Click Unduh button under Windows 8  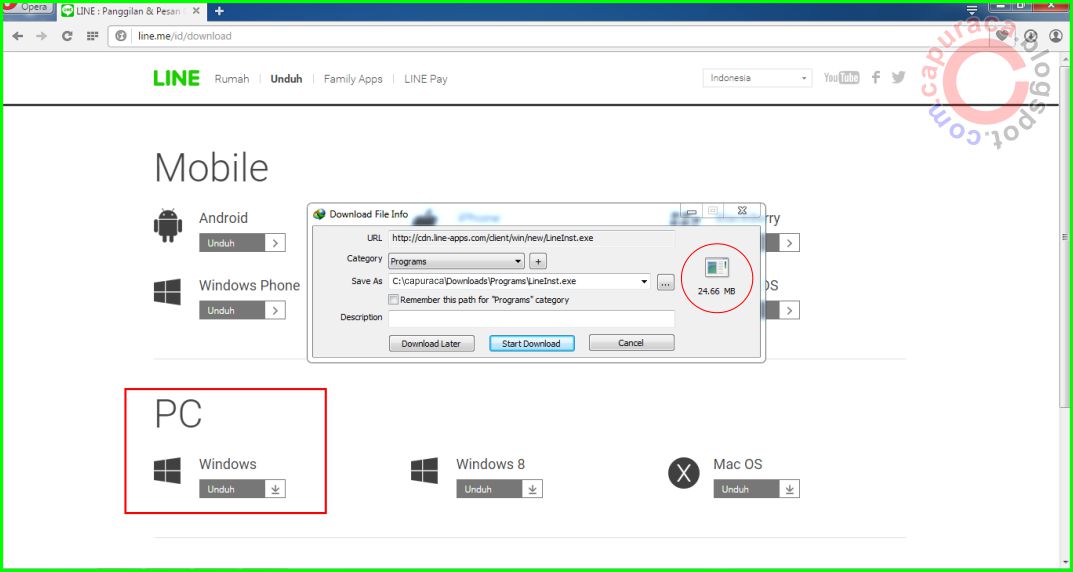pos(500,489)
